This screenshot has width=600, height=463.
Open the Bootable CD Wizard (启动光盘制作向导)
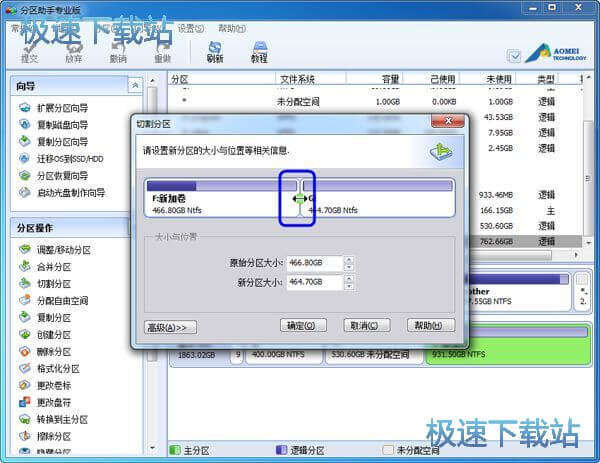point(62,192)
